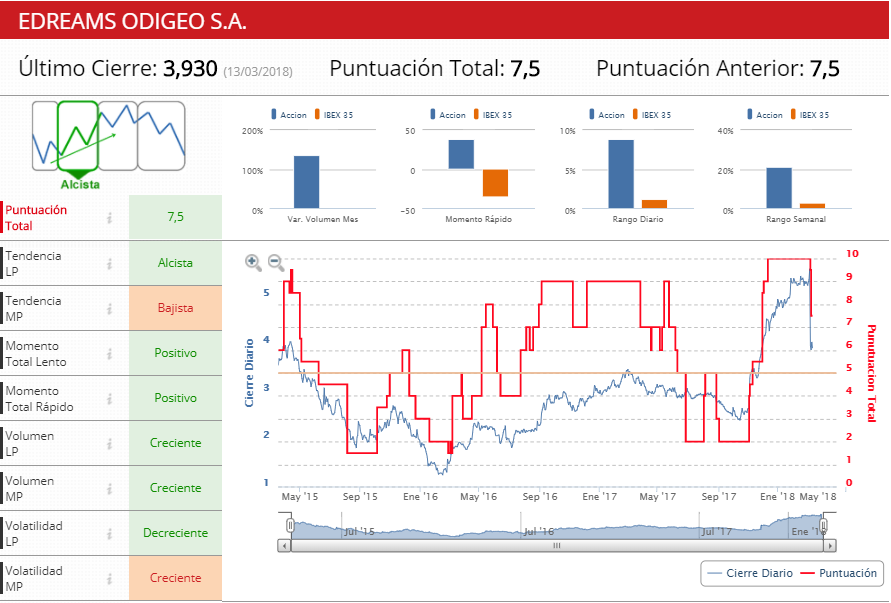Select the highlighted Alcista trend phase box
This screenshot has height=603, width=891.
[x=78, y=136]
